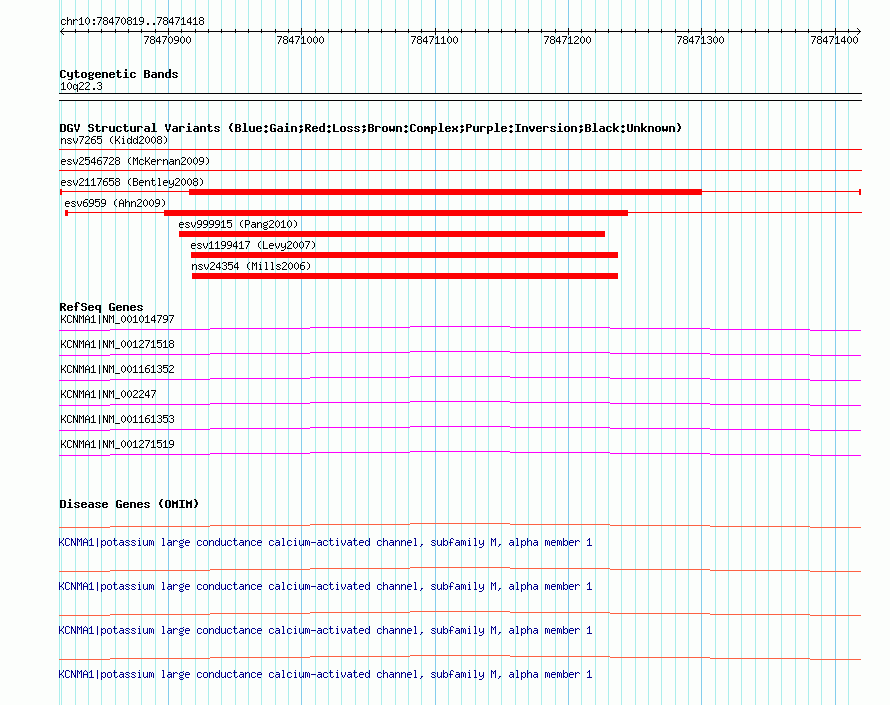Screen dimensions: 890x705
Task: Click the 78471000 ruler tick label
Action: click(300, 40)
